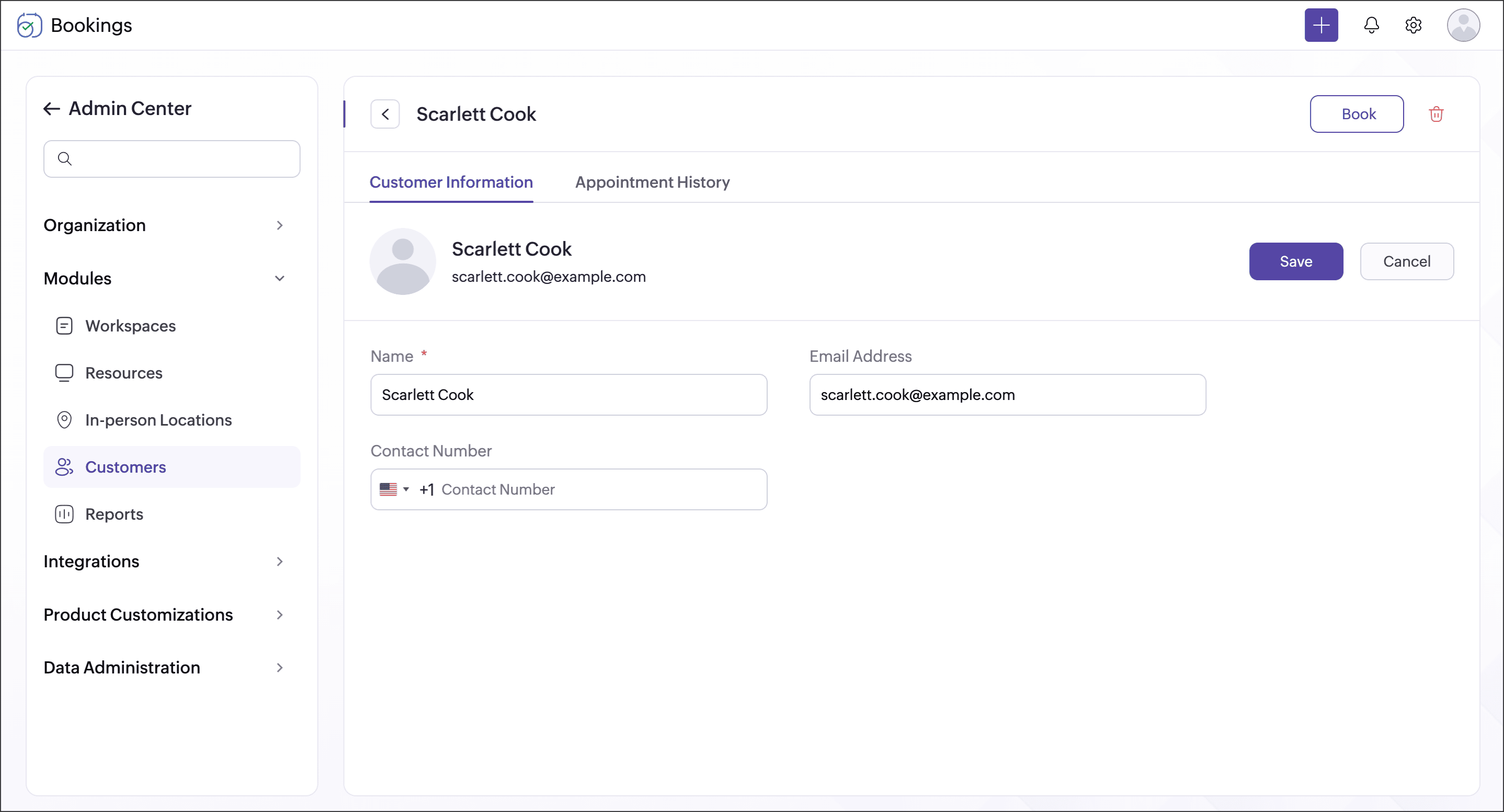Click the Workspaces icon in sidebar
This screenshot has height=812, width=1504.
click(x=64, y=326)
